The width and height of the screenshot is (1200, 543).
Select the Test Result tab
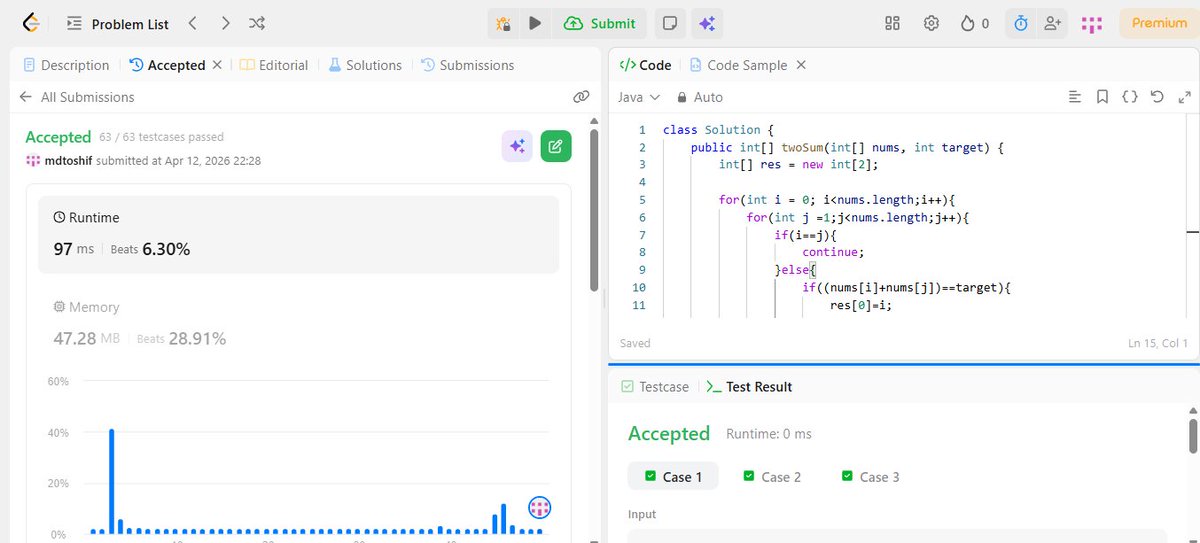[x=749, y=387]
